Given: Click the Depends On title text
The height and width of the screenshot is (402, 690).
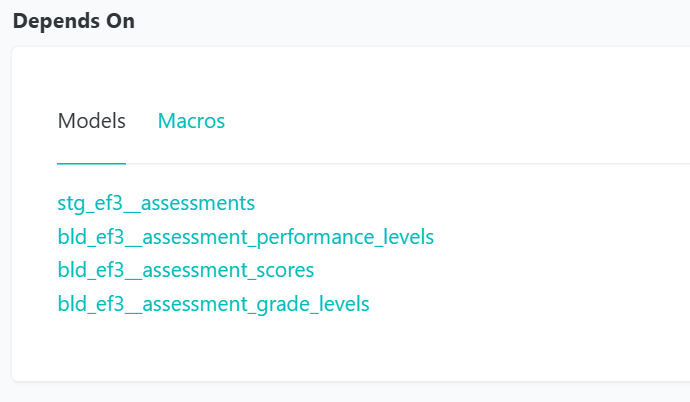Looking at the screenshot, I should tap(74, 21).
